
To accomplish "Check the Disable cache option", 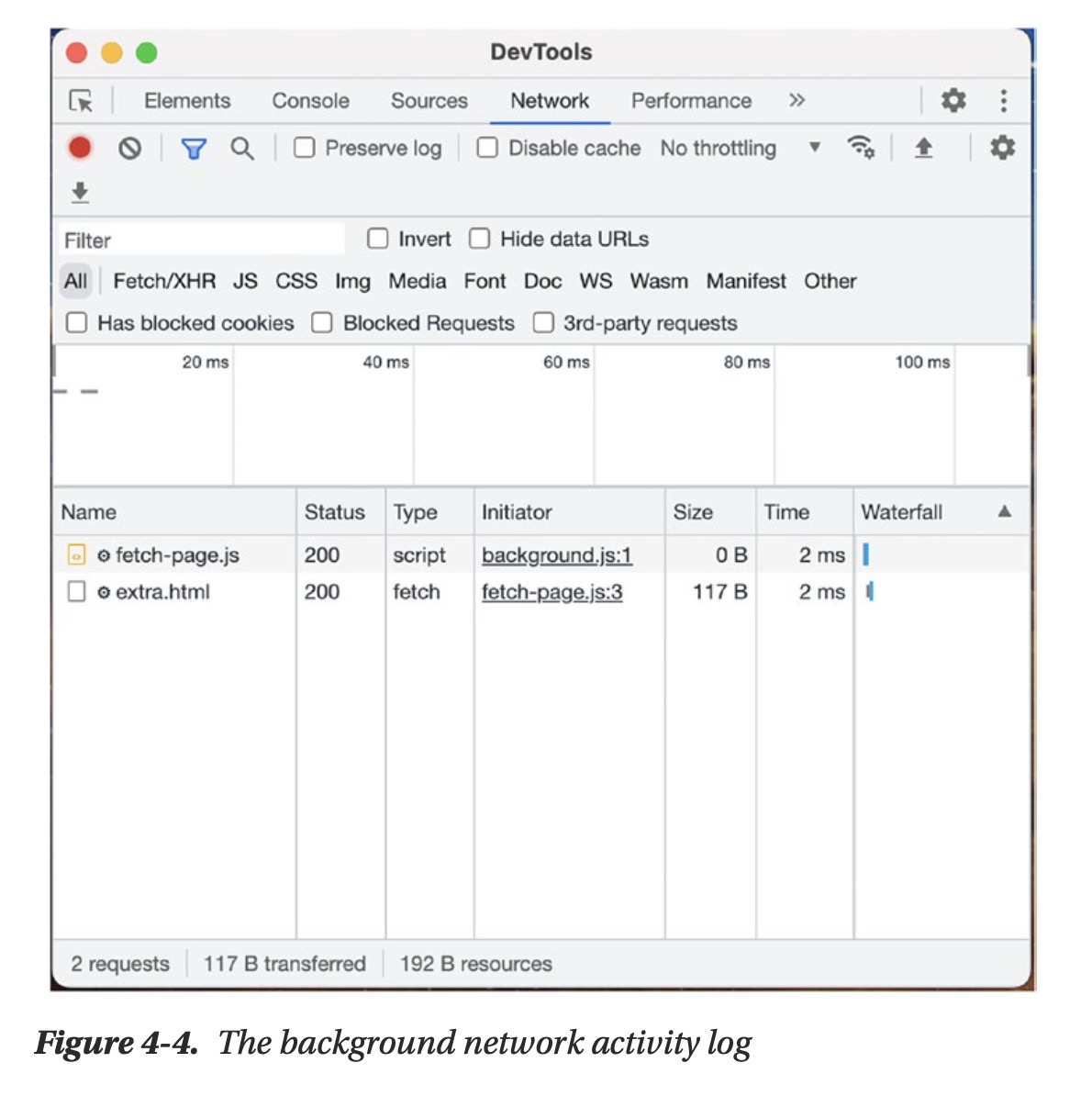I will tap(488, 148).
